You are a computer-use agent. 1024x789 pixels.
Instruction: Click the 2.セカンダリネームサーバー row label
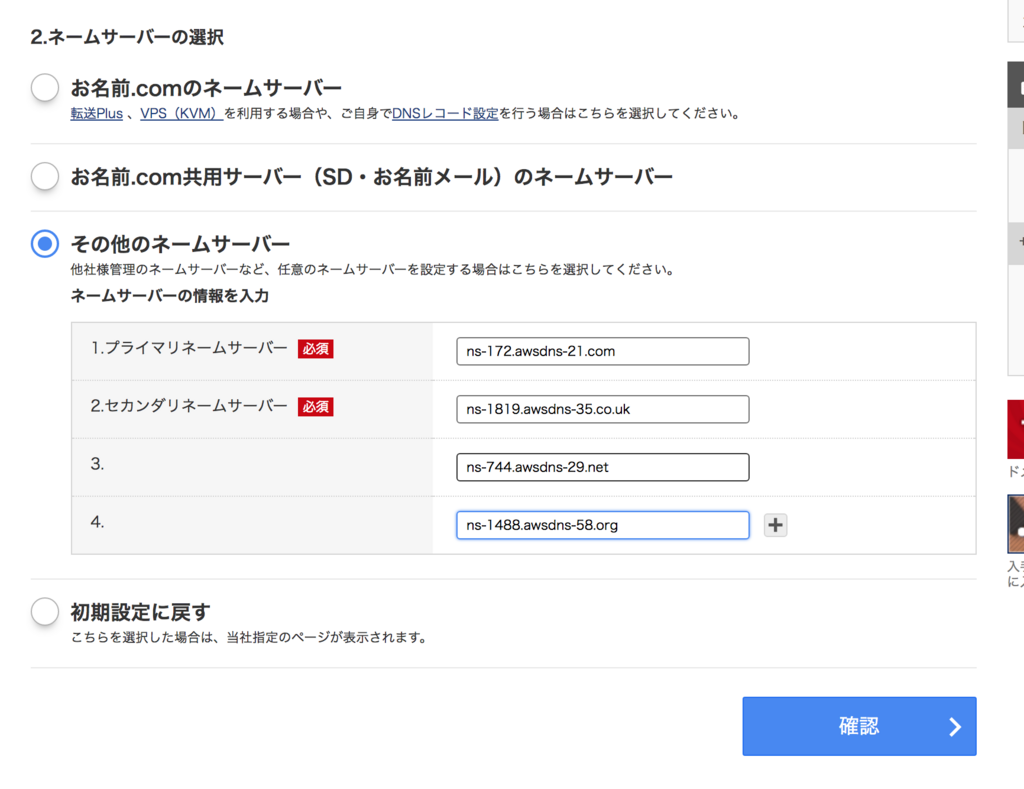click(x=189, y=407)
